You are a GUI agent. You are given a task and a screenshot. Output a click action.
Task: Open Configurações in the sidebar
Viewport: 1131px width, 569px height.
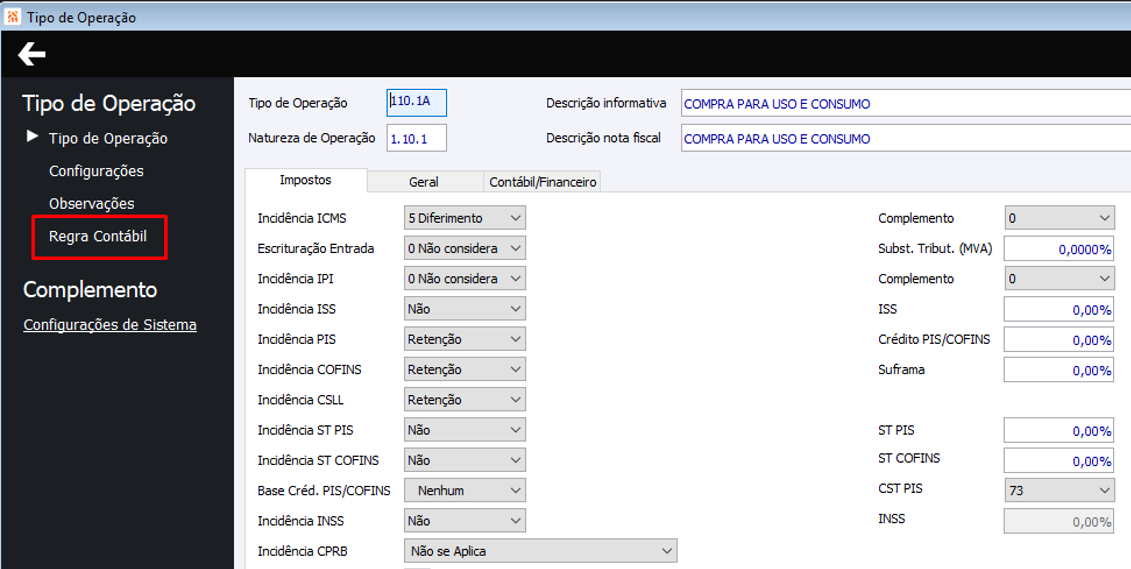click(x=96, y=171)
